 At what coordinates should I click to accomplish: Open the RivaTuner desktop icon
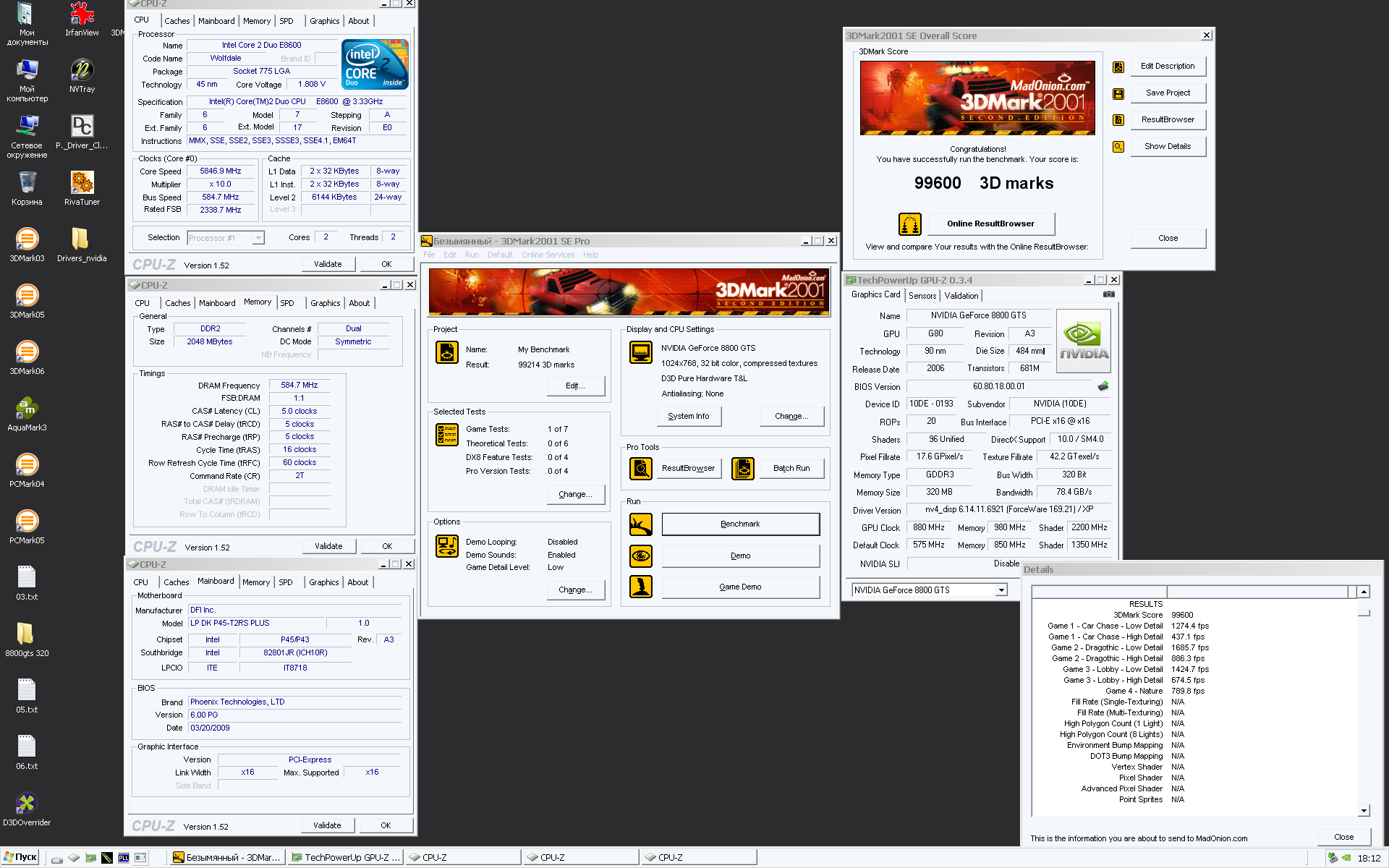(x=82, y=188)
